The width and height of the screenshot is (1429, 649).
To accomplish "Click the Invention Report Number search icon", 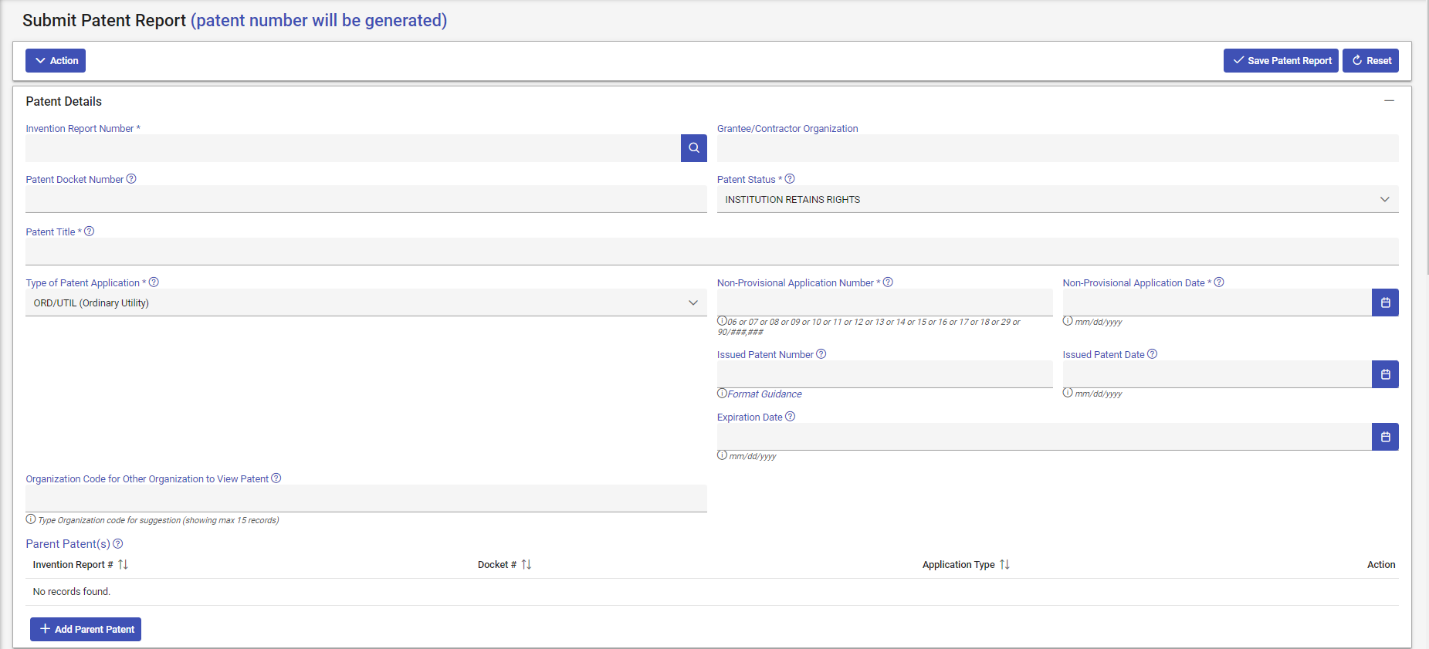I will pyautogui.click(x=694, y=148).
